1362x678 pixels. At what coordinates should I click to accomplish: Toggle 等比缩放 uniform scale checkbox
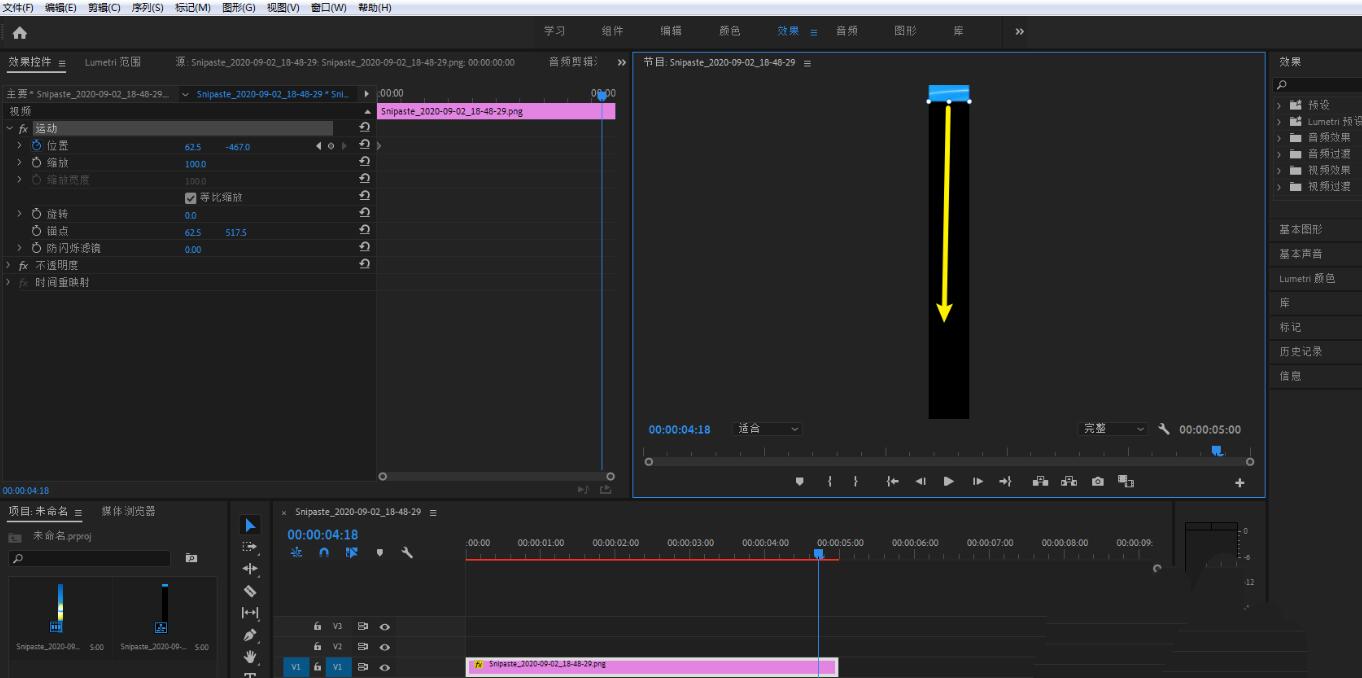[x=191, y=197]
